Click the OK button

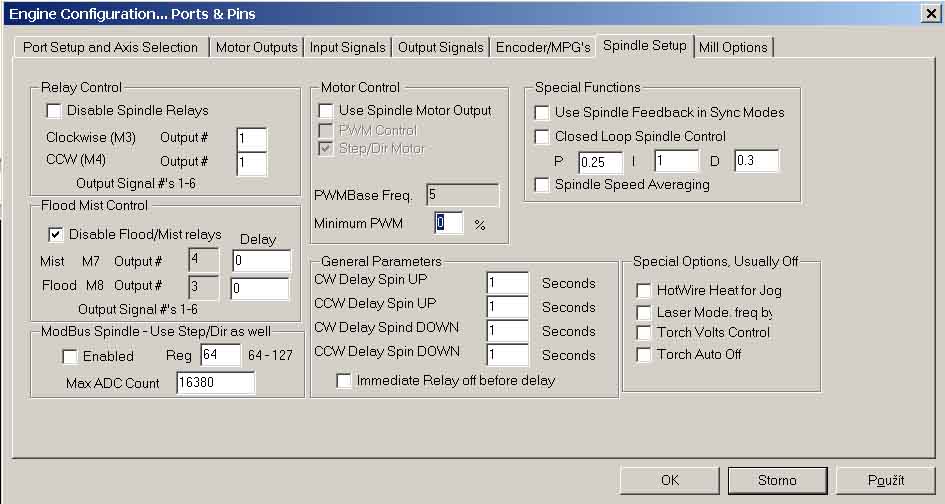669,480
